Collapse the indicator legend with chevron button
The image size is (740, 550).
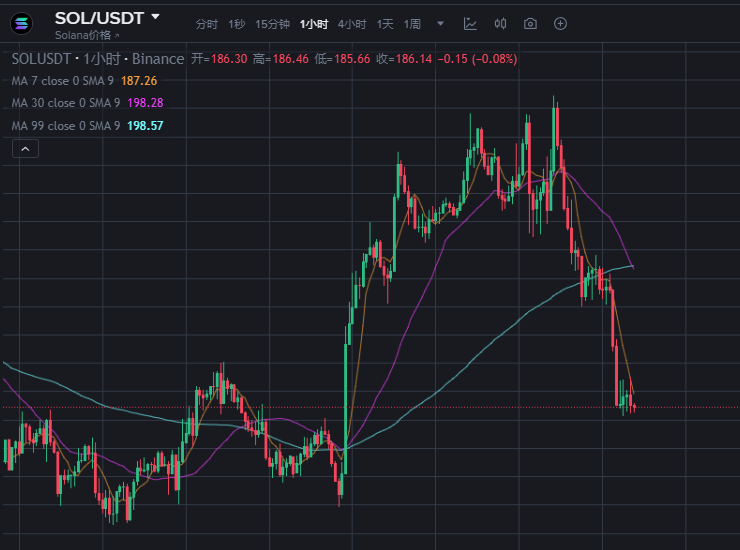25,148
